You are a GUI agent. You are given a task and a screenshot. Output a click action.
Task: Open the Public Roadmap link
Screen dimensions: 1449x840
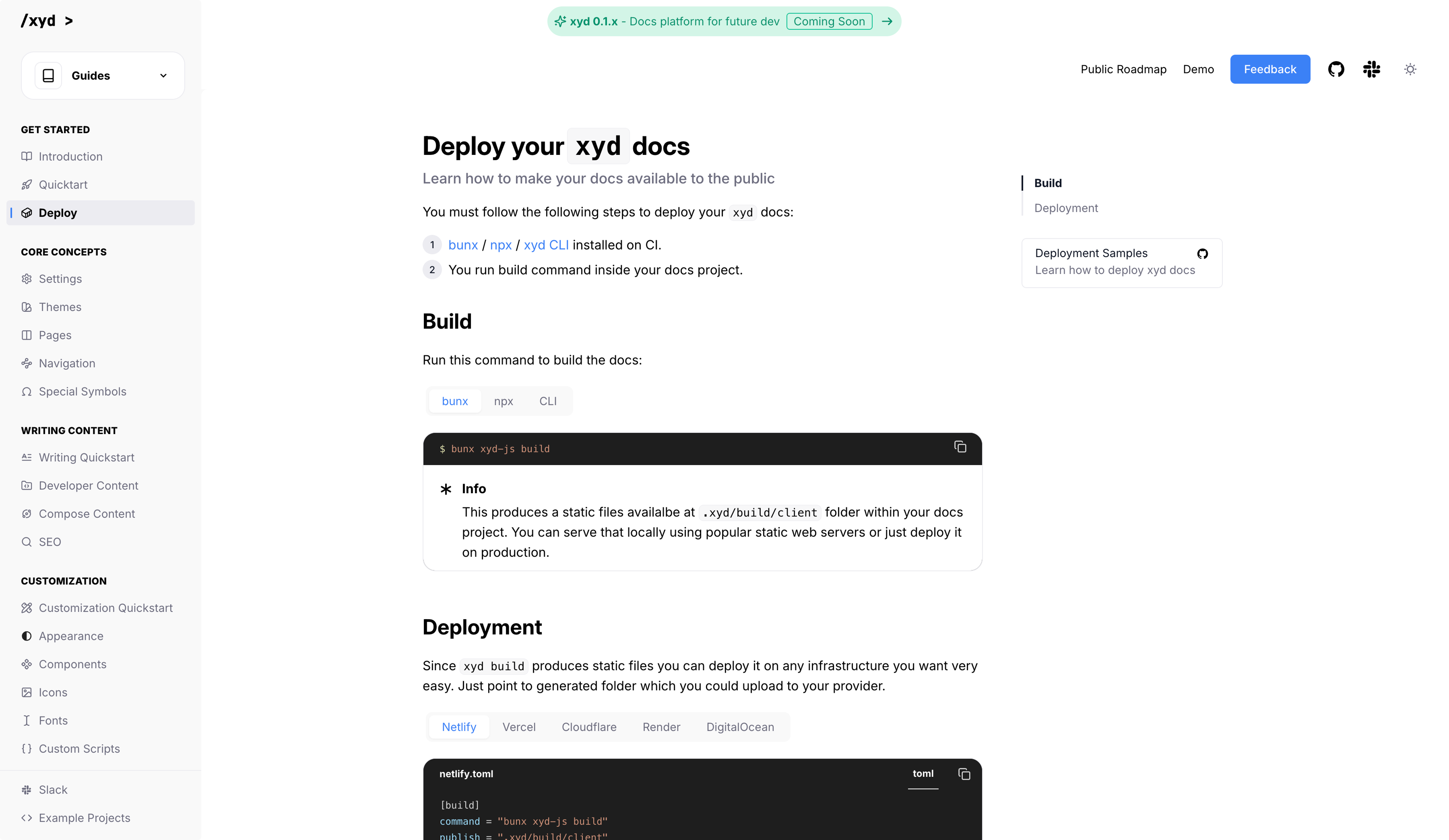(x=1123, y=70)
